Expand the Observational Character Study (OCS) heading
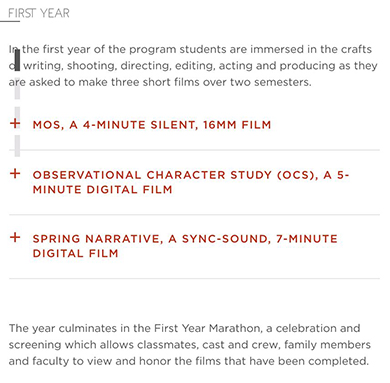 [x=191, y=182]
